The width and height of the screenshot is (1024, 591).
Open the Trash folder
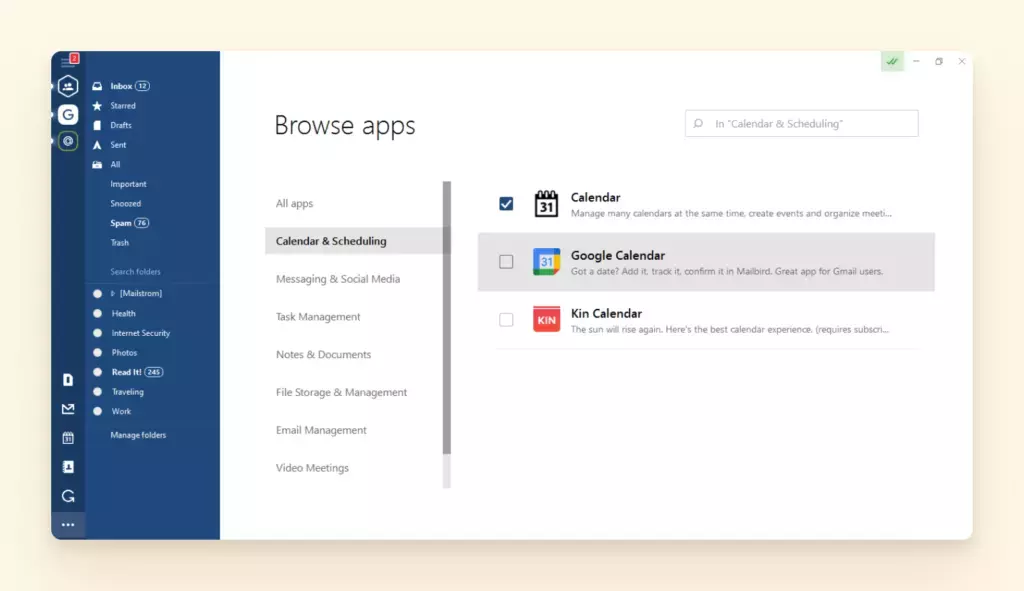[120, 243]
